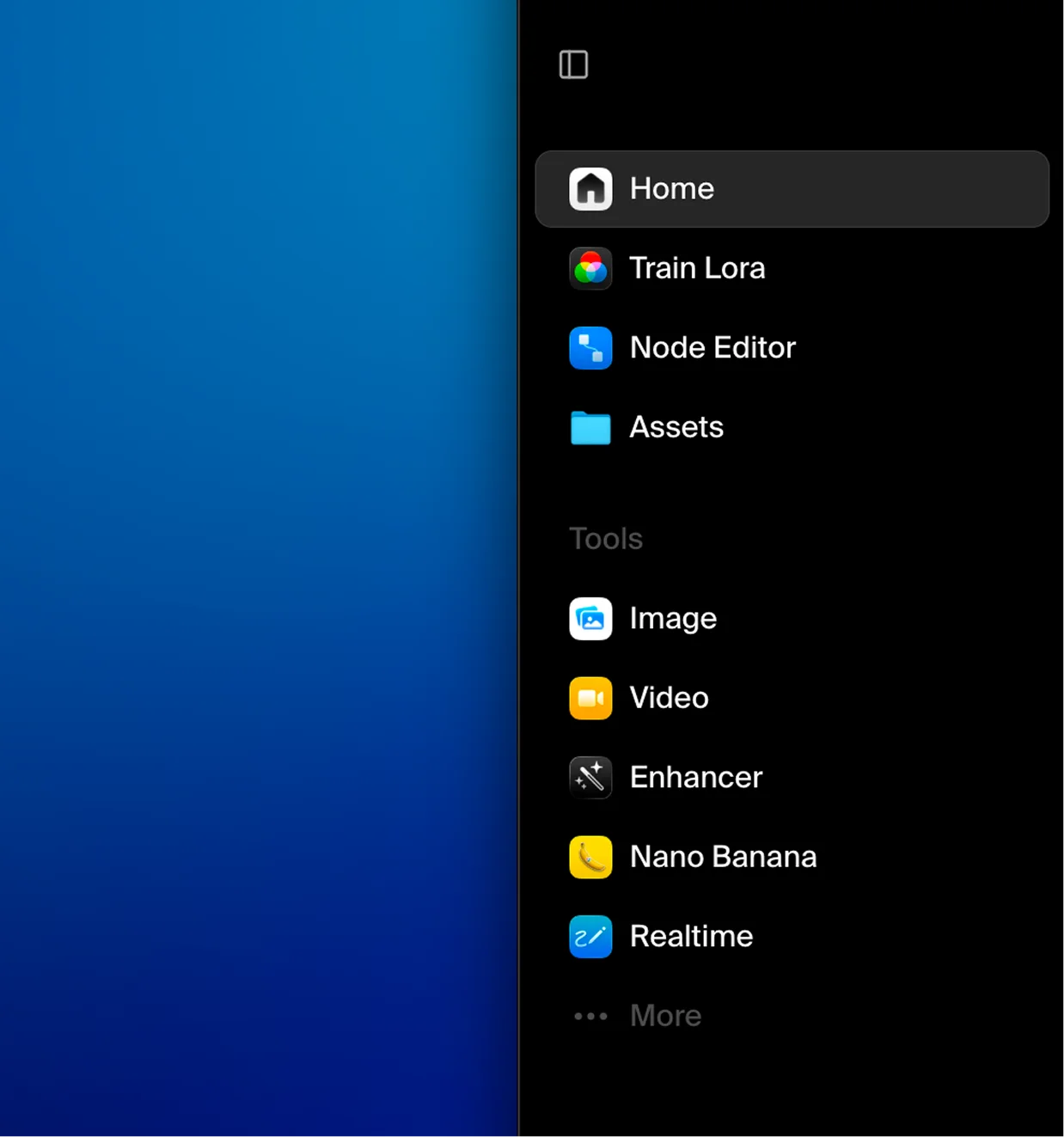This screenshot has width=1064, height=1137.
Task: Navigate to the Assets section
Action: pos(676,427)
